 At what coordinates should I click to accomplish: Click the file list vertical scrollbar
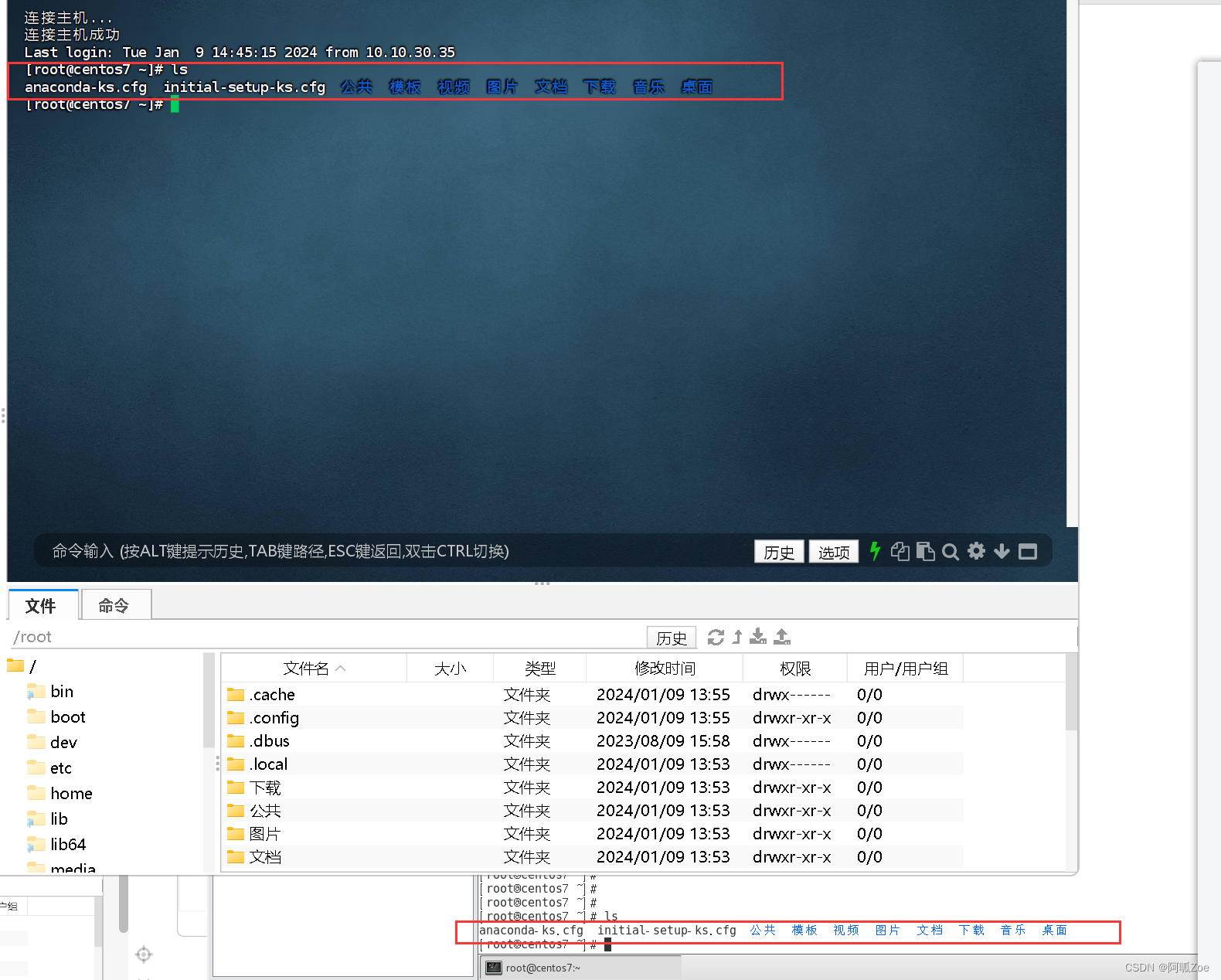click(1071, 692)
